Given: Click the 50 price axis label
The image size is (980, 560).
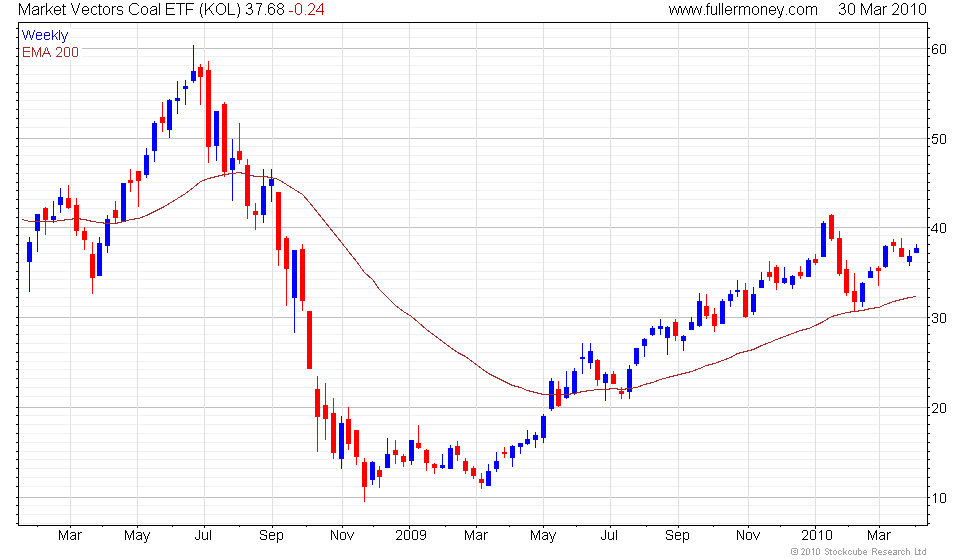Looking at the screenshot, I should tap(939, 139).
